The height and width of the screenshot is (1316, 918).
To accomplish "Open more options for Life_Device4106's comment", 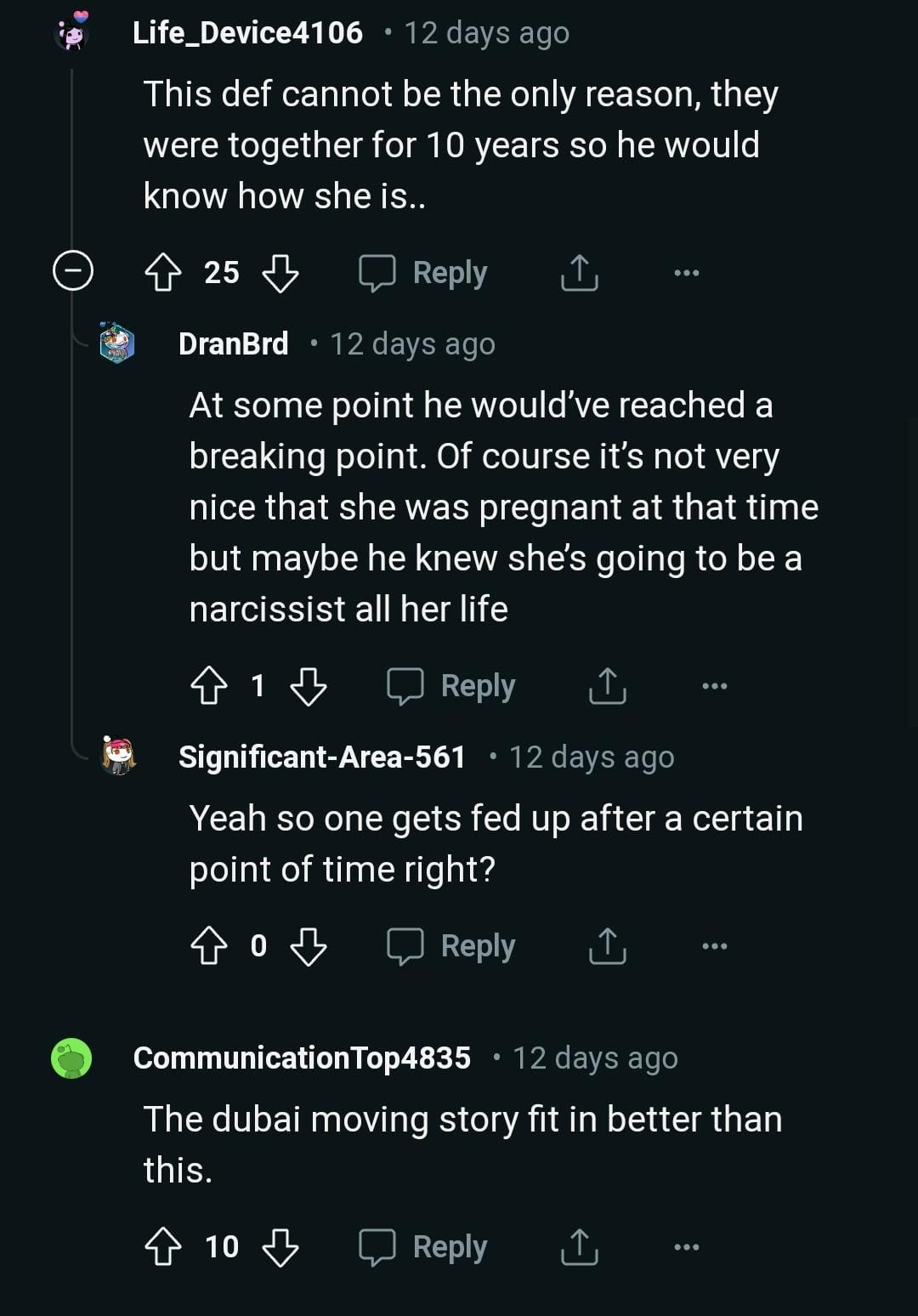I will click(x=686, y=273).
